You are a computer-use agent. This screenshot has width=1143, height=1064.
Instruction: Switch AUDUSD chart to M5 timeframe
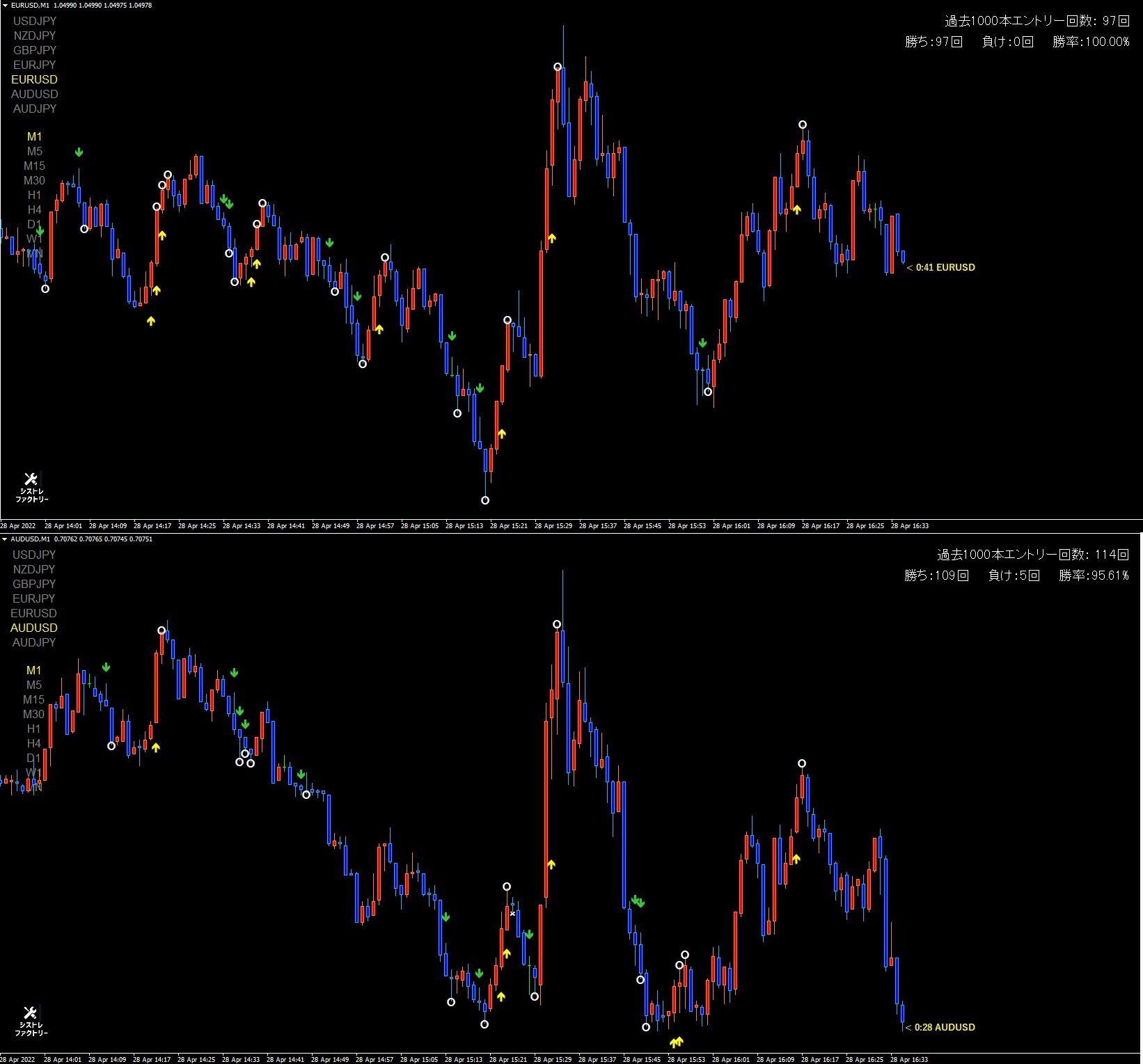[x=34, y=685]
